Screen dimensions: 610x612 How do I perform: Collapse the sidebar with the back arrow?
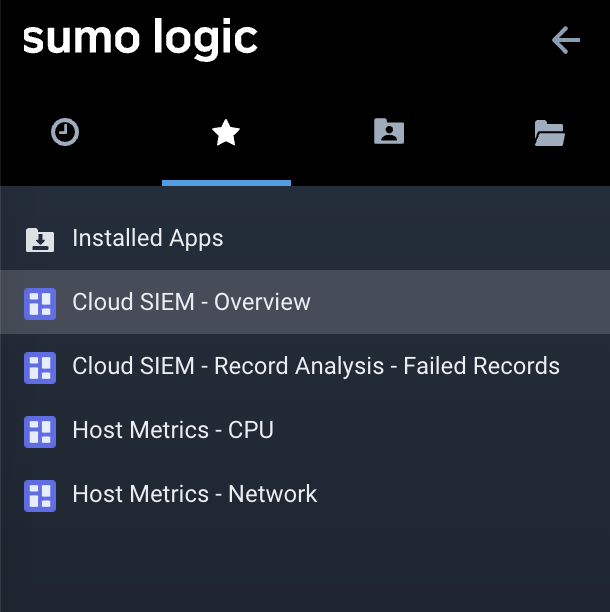click(x=566, y=40)
